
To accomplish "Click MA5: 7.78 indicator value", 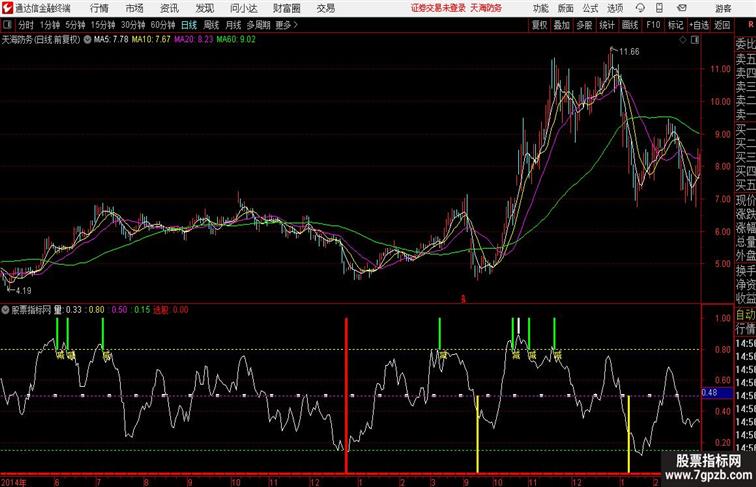I will click(111, 40).
